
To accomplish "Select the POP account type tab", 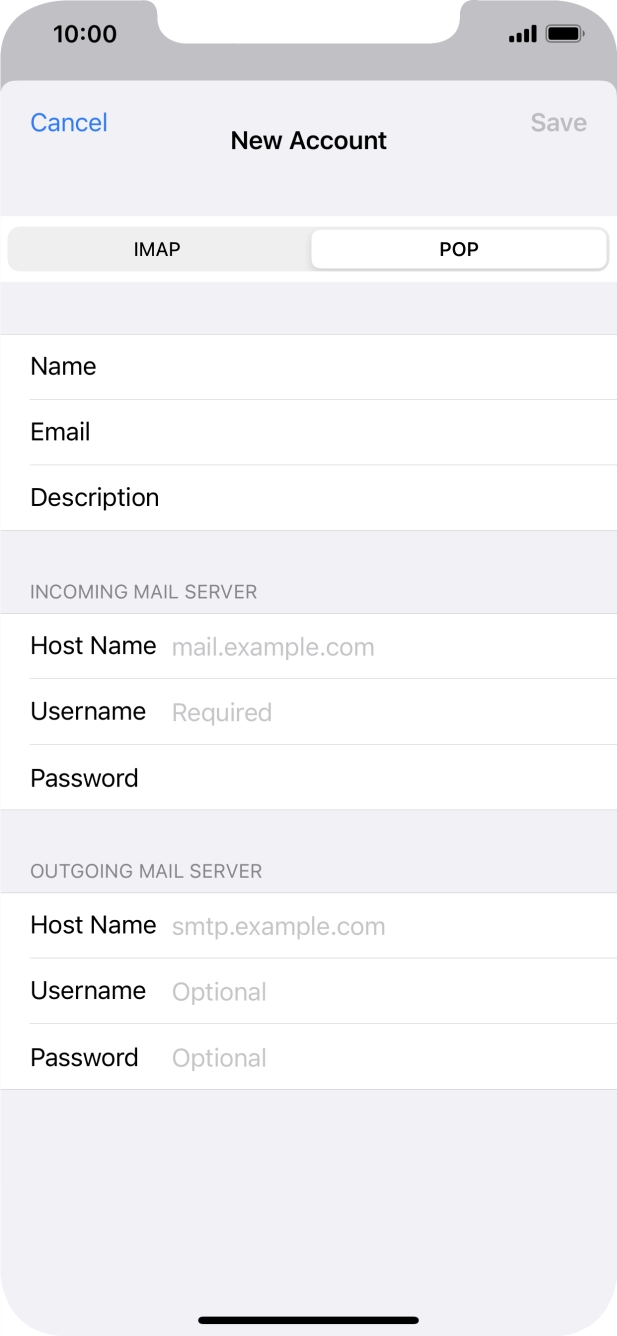I will click(459, 249).
